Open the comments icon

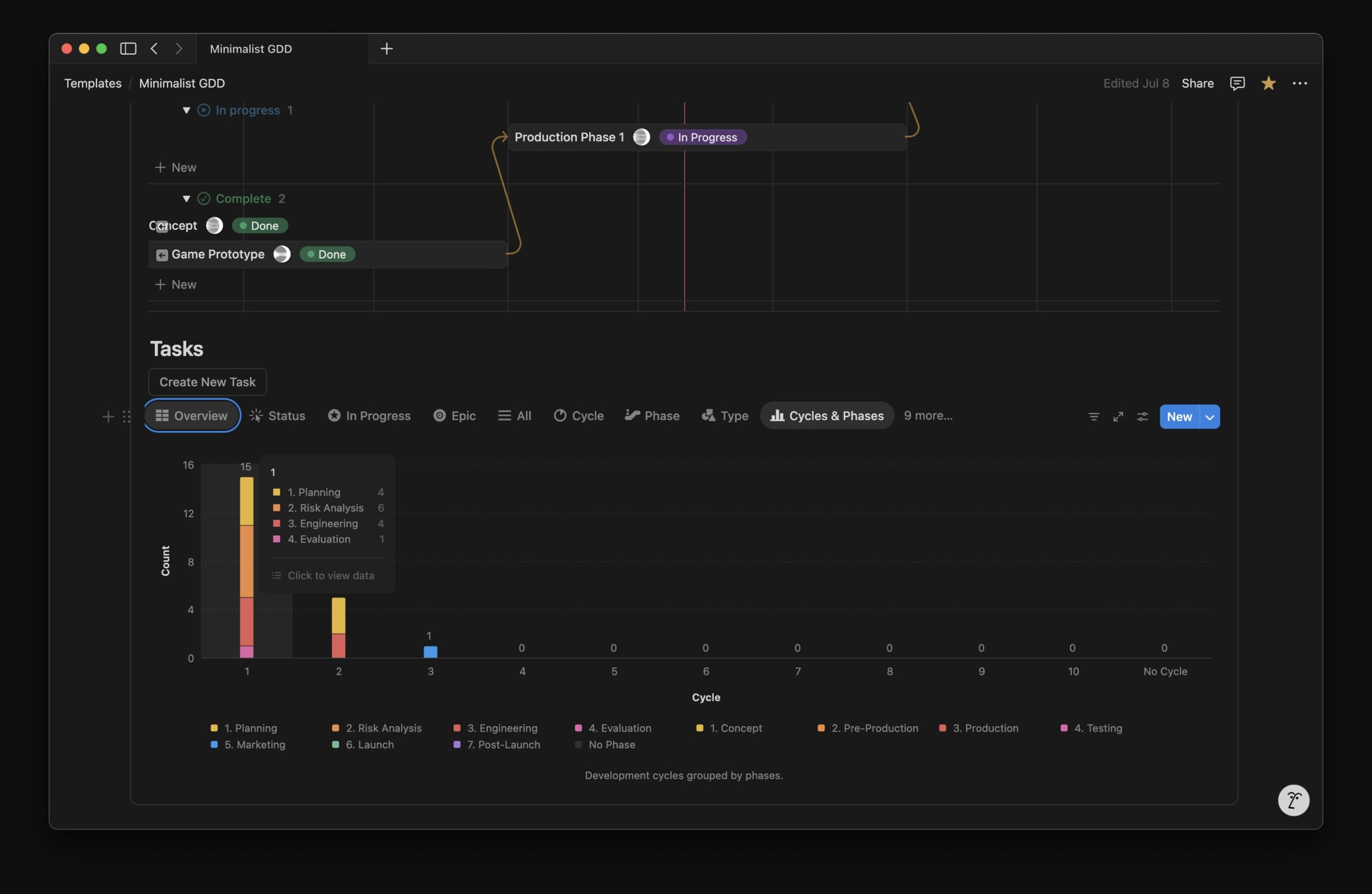[1237, 83]
